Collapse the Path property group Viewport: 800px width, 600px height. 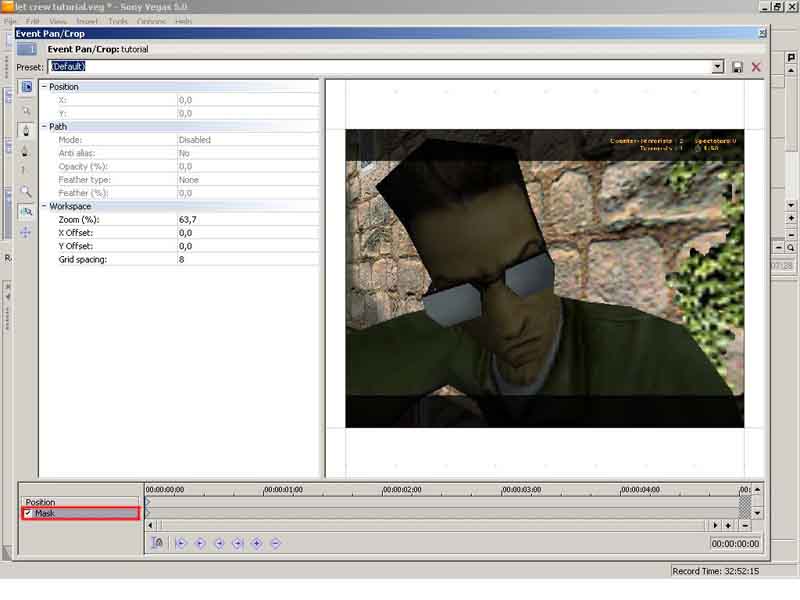click(x=44, y=126)
